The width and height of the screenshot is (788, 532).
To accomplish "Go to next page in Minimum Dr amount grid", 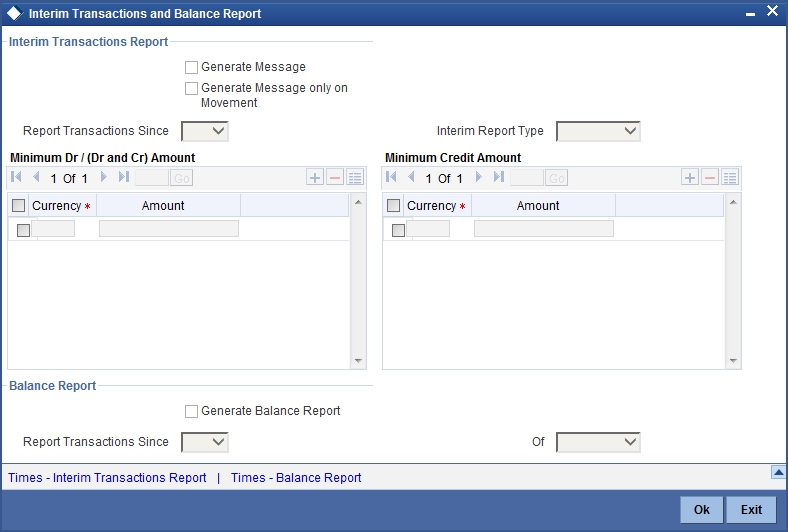I will (x=104, y=177).
